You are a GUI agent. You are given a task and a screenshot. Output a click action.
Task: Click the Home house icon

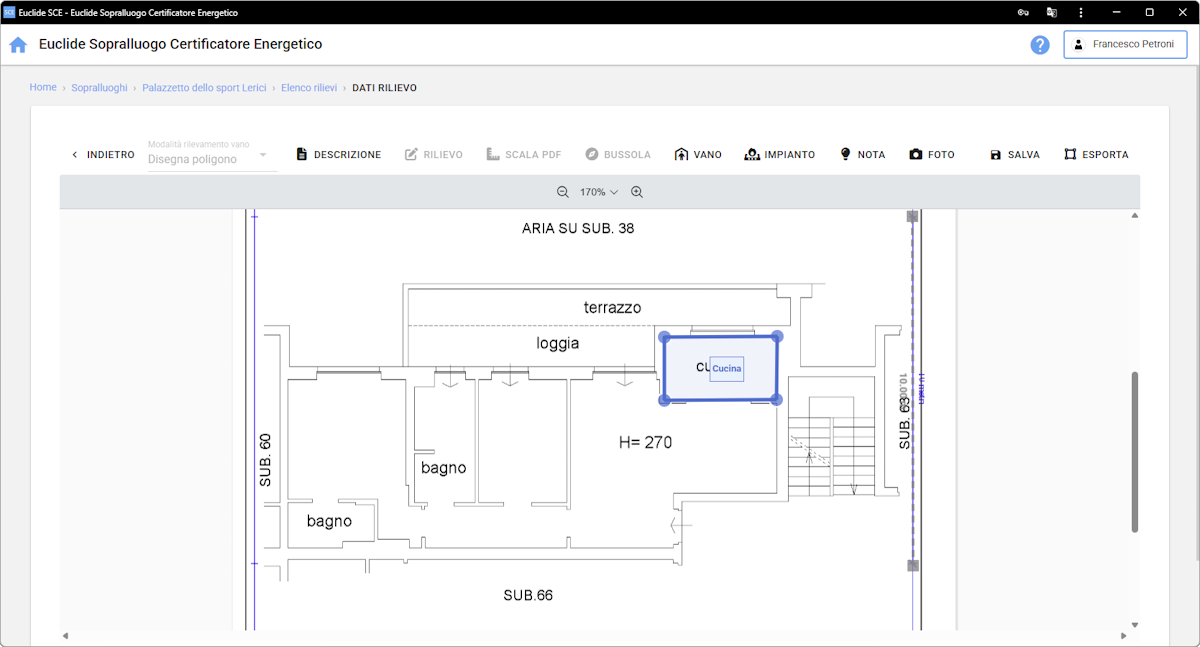(x=18, y=45)
